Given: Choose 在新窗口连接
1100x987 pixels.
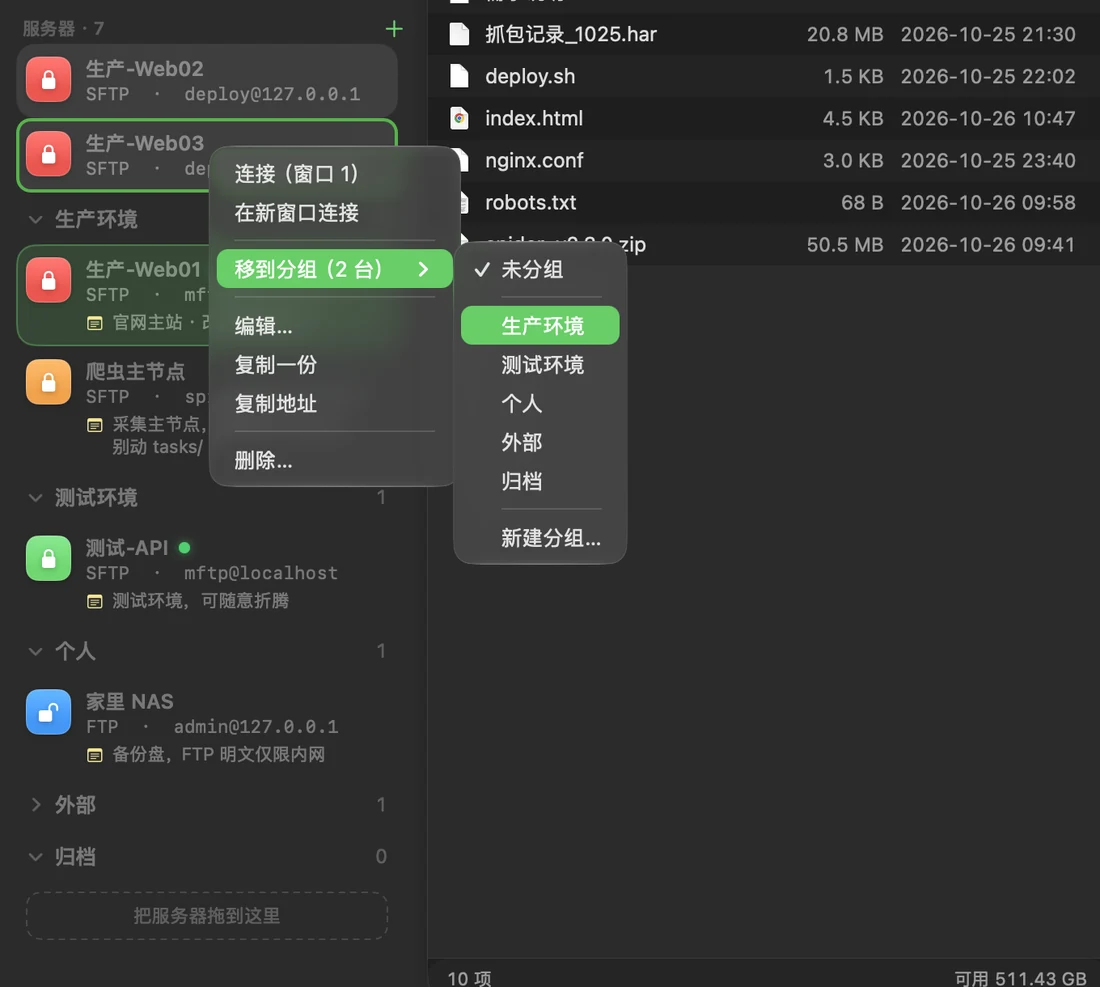Looking at the screenshot, I should (x=334, y=213).
